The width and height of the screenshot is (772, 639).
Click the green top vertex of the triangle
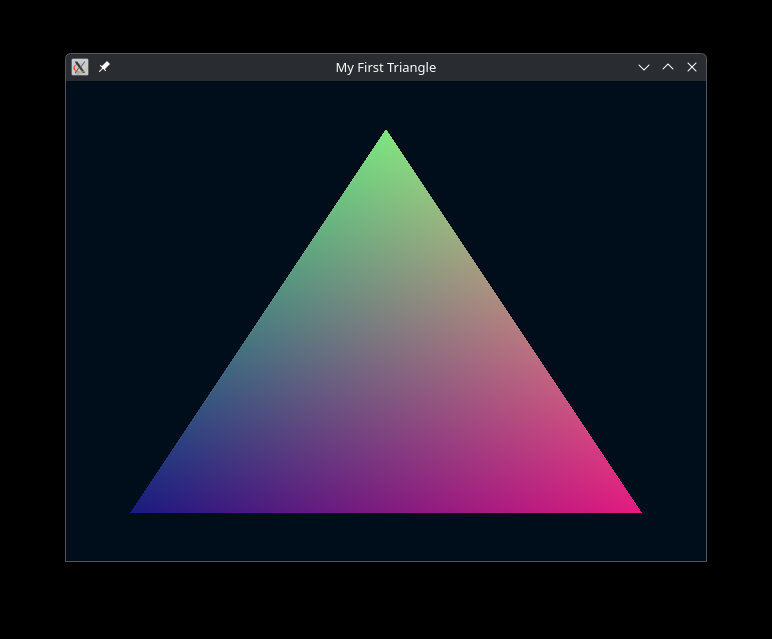point(386,136)
